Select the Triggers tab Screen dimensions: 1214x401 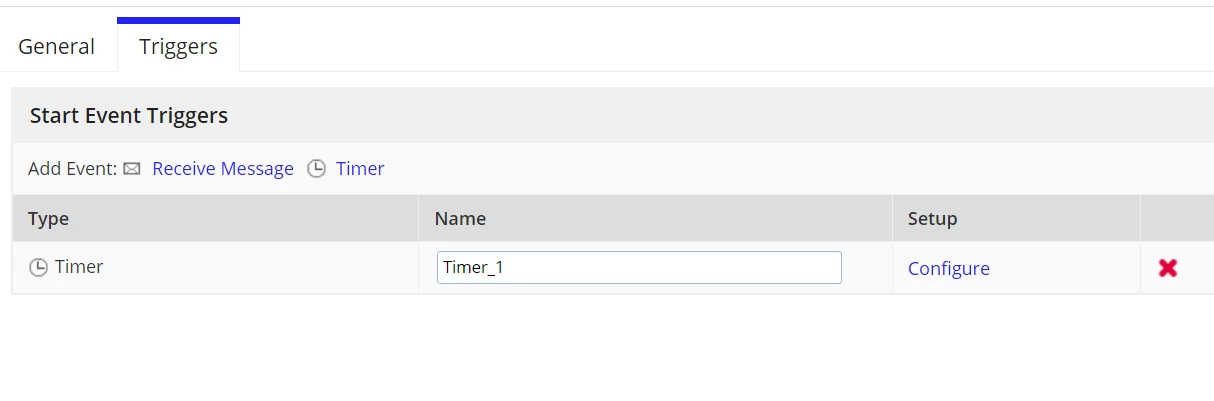click(x=178, y=46)
